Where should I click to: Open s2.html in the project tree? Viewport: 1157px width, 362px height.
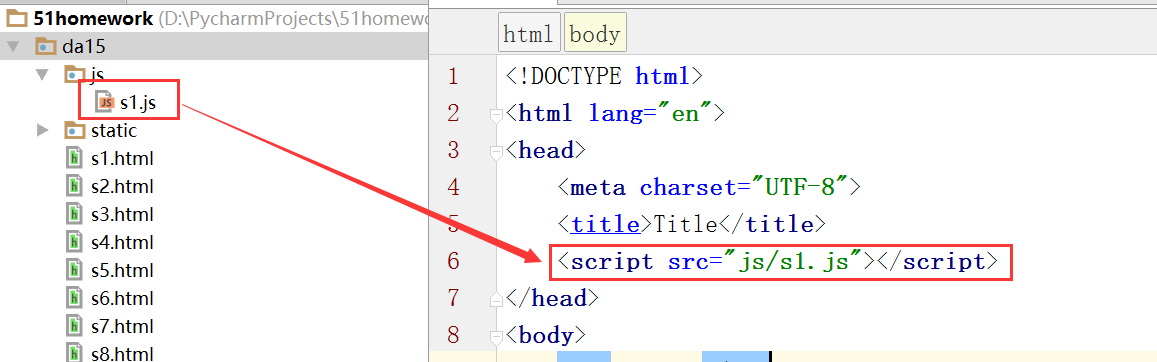click(122, 187)
